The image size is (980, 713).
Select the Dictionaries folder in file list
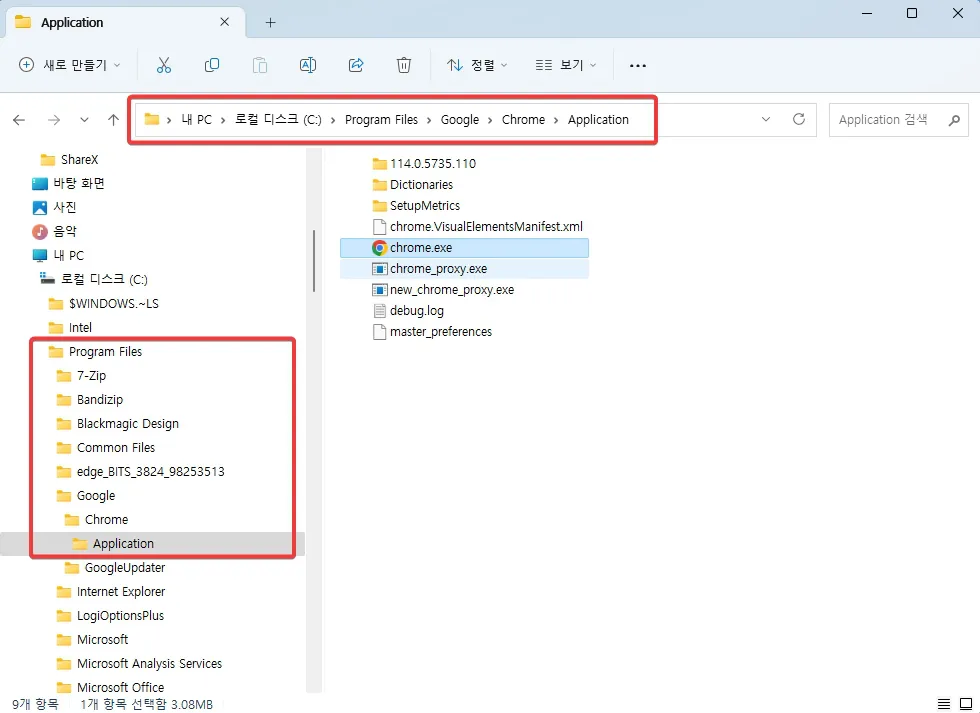point(421,185)
